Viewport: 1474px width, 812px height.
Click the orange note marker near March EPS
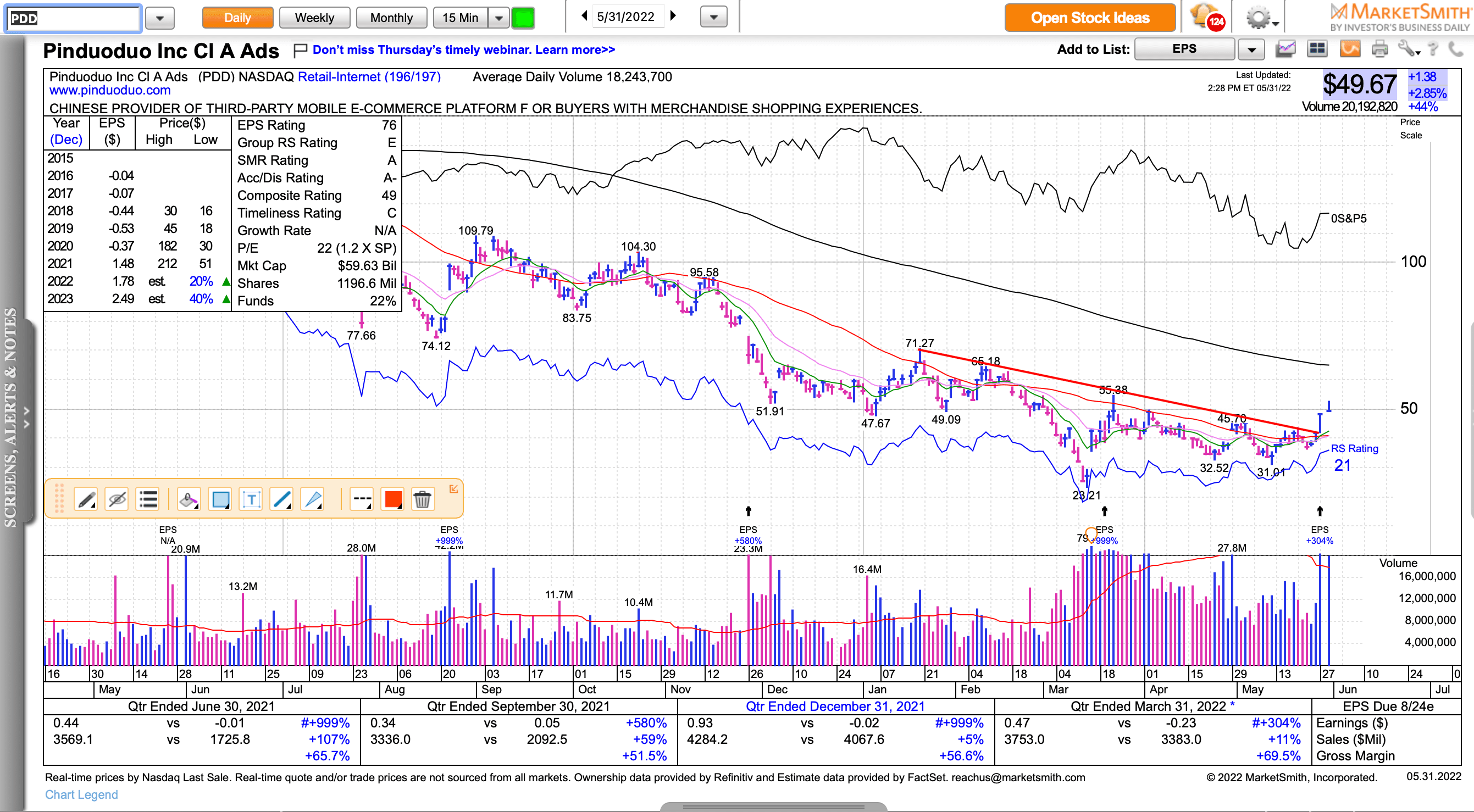1091,535
